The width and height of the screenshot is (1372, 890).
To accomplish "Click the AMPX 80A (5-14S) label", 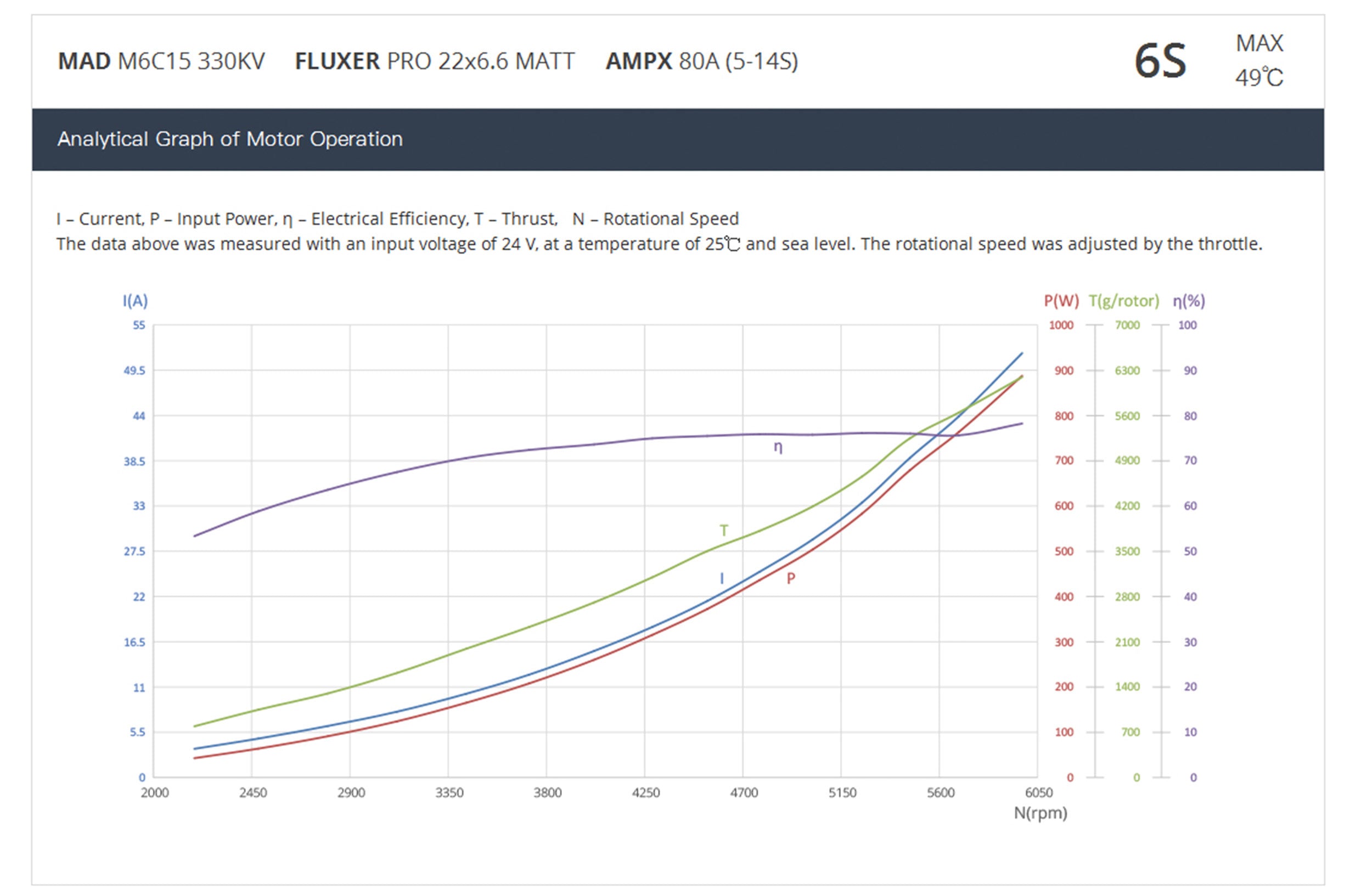I will pos(701,61).
